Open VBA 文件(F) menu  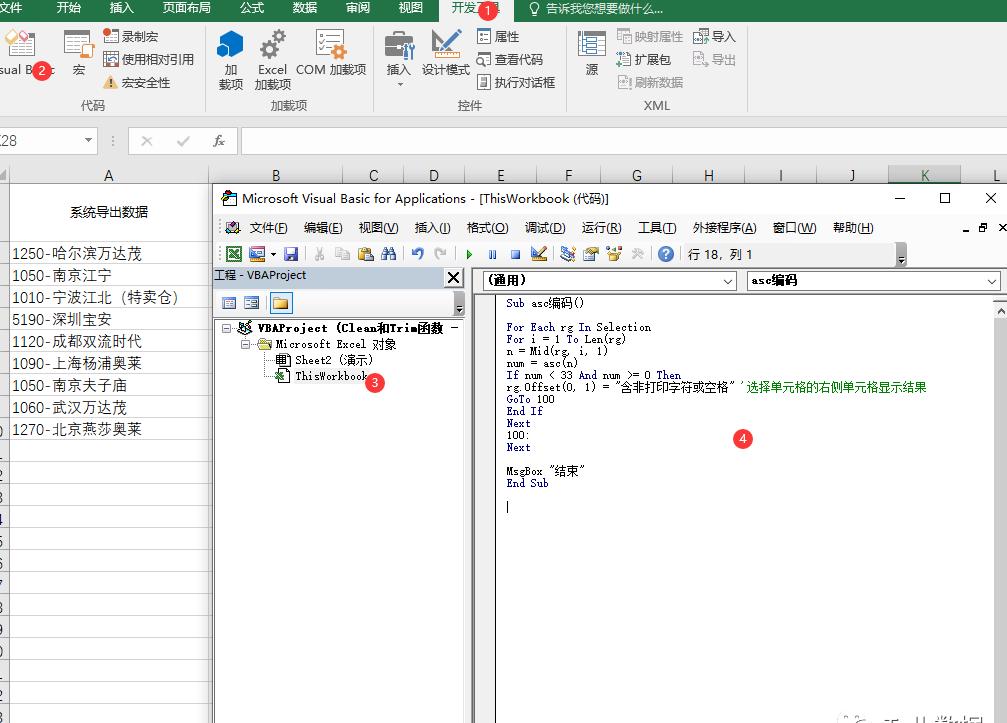[x=268, y=228]
